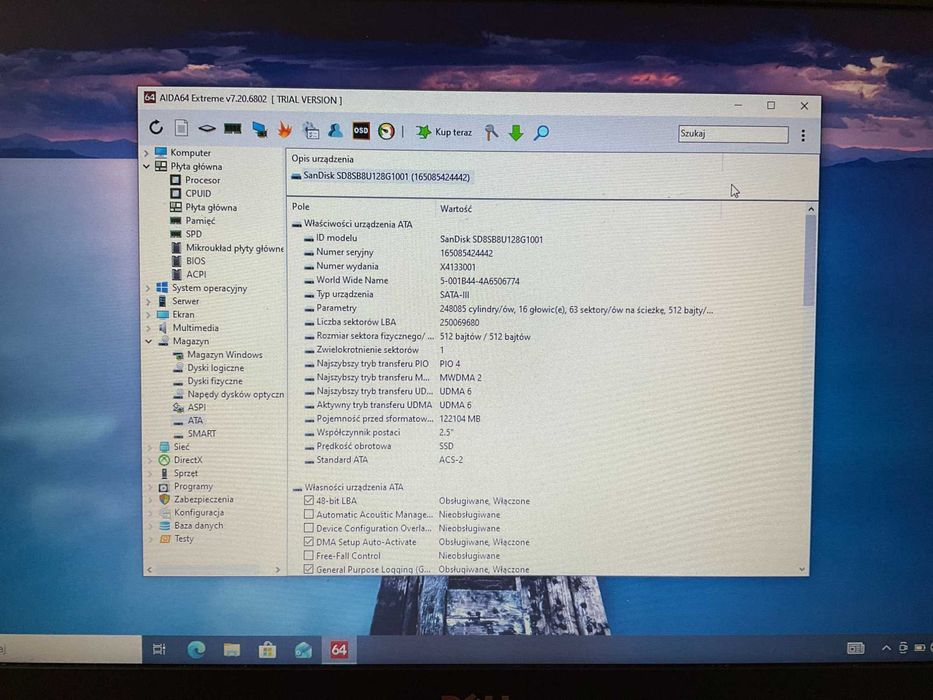Select Pamięć in the tree
The height and width of the screenshot is (700, 933).
point(200,221)
